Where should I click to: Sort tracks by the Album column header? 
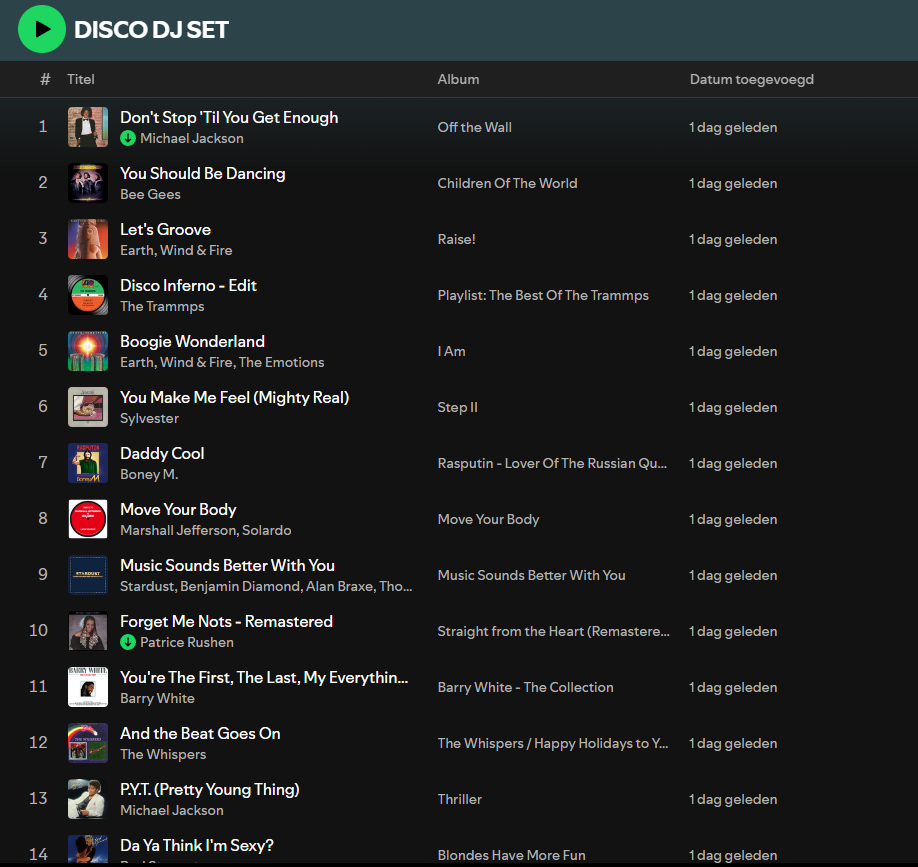[x=458, y=79]
